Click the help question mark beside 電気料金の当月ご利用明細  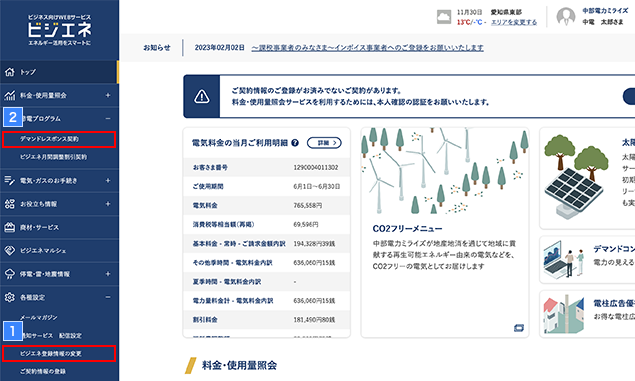[295, 143]
